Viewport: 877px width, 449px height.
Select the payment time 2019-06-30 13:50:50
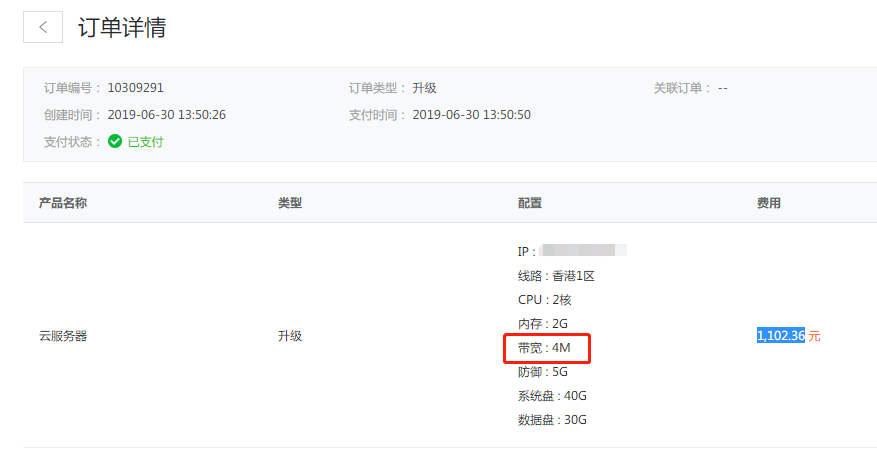tap(471, 115)
